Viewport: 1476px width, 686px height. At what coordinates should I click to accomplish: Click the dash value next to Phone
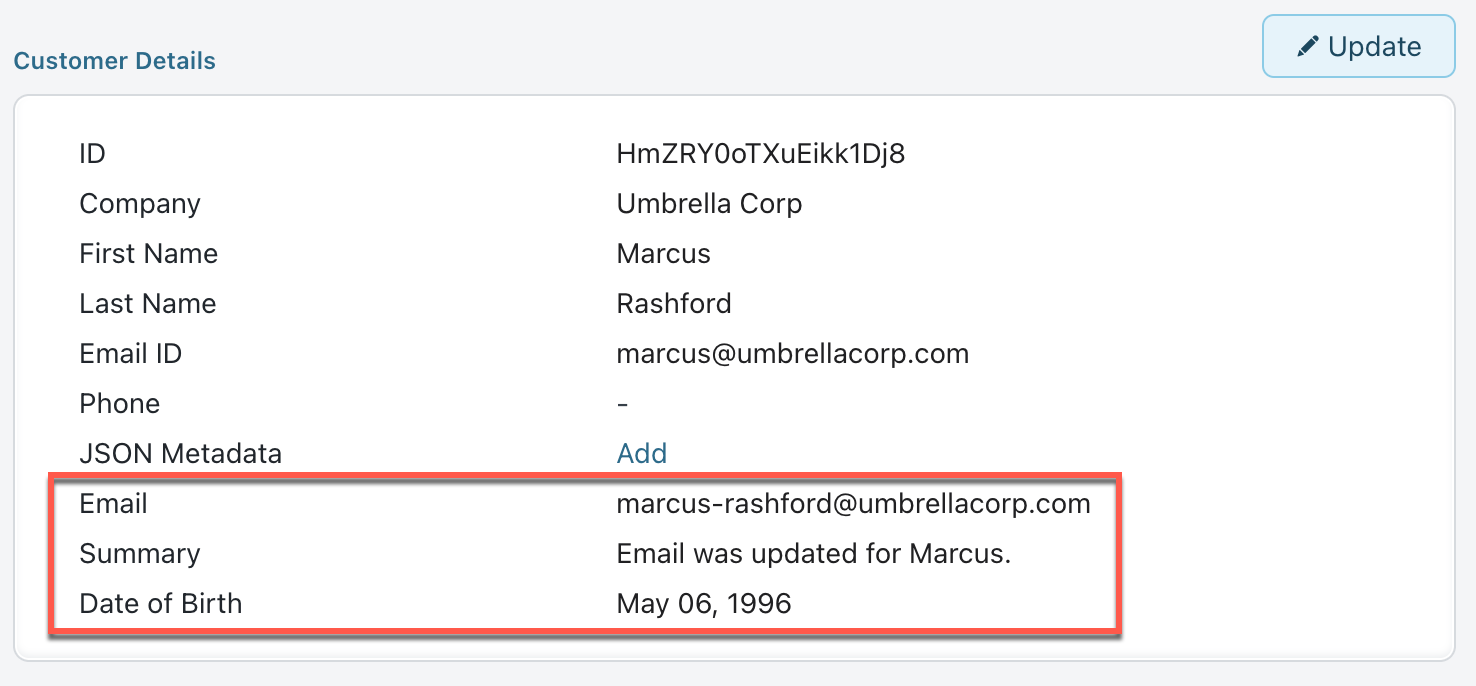pyautogui.click(x=623, y=404)
